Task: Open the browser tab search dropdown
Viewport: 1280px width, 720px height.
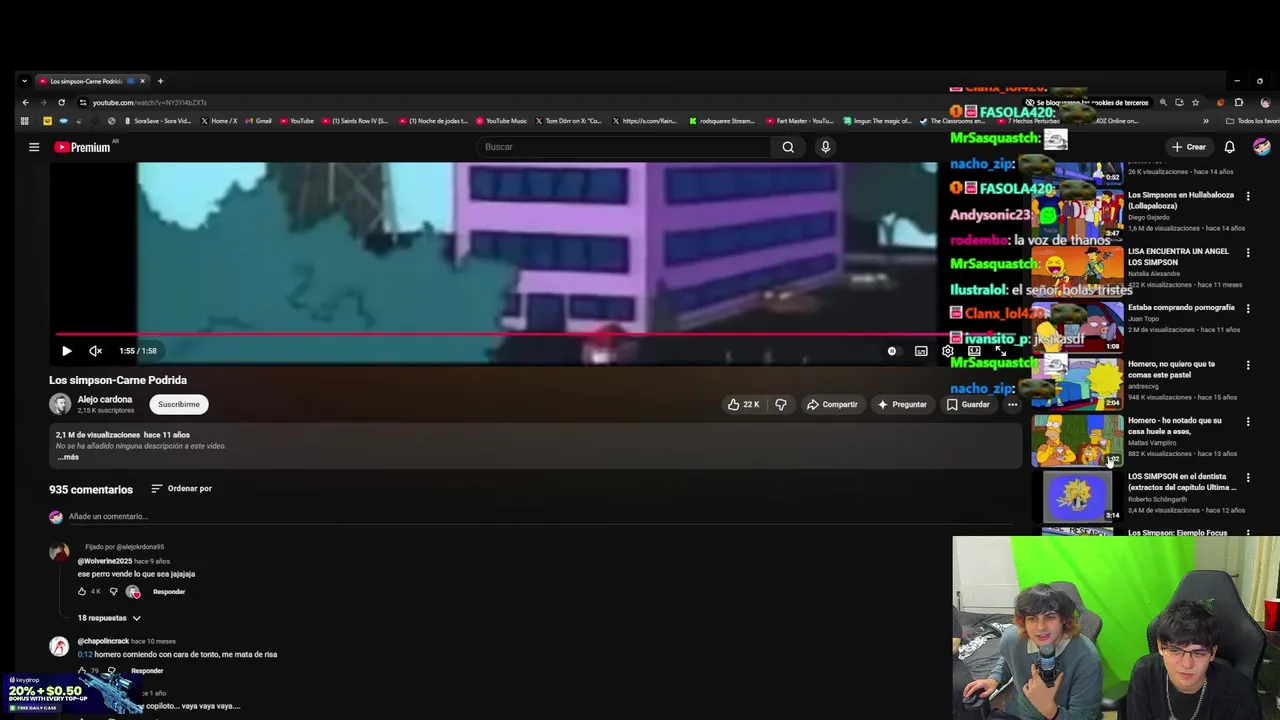Action: [x=24, y=81]
